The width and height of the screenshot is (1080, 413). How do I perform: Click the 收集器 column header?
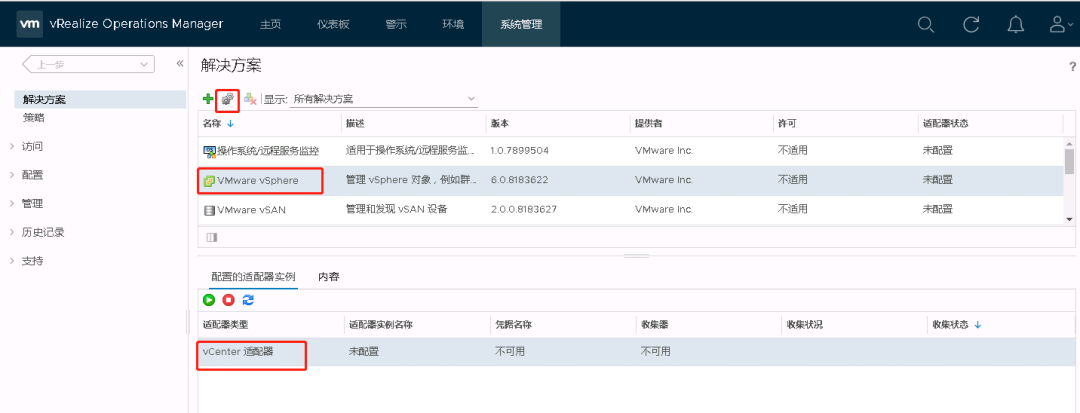pos(707,324)
